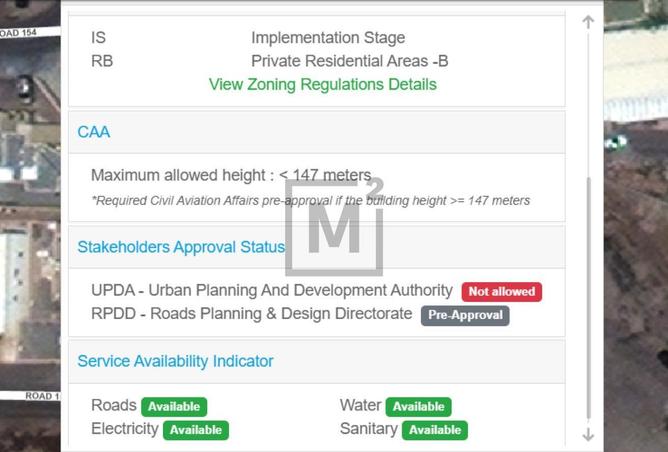Click the Sanitary Available badge
The height and width of the screenshot is (452, 668).
[x=434, y=430]
